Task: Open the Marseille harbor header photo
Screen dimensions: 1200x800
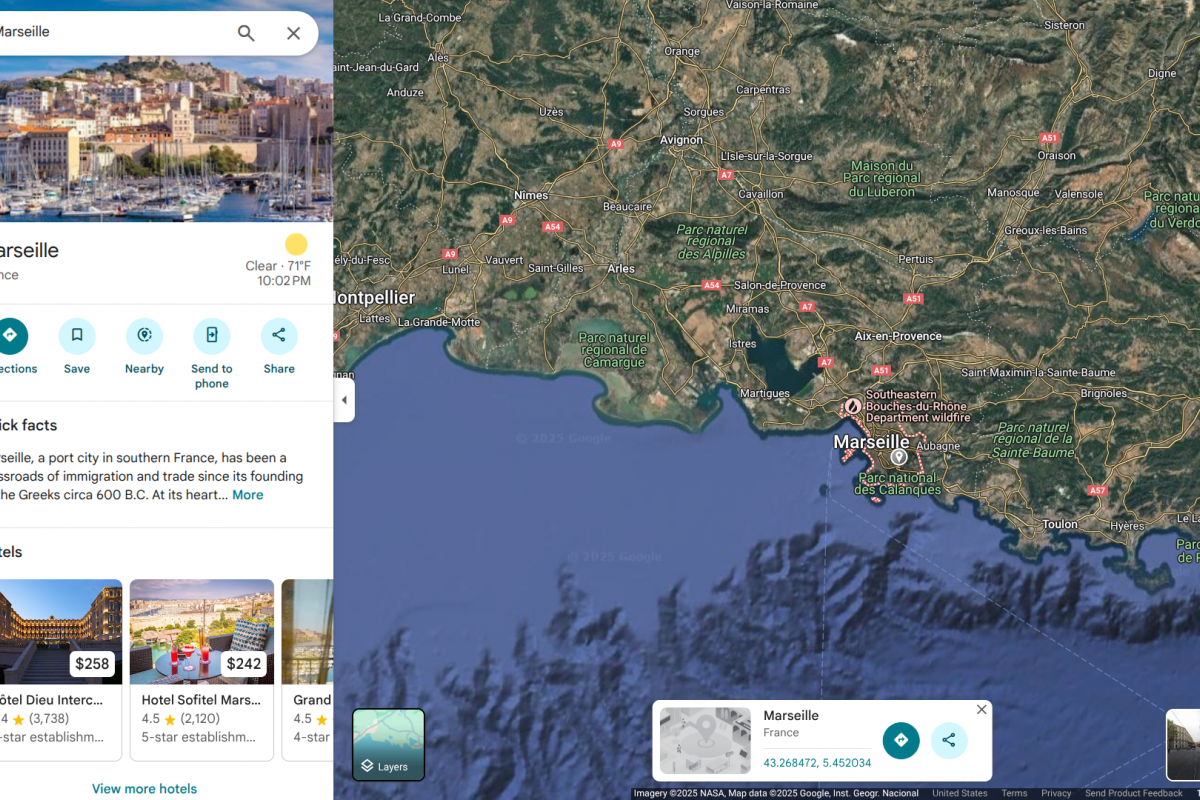Action: point(166,138)
